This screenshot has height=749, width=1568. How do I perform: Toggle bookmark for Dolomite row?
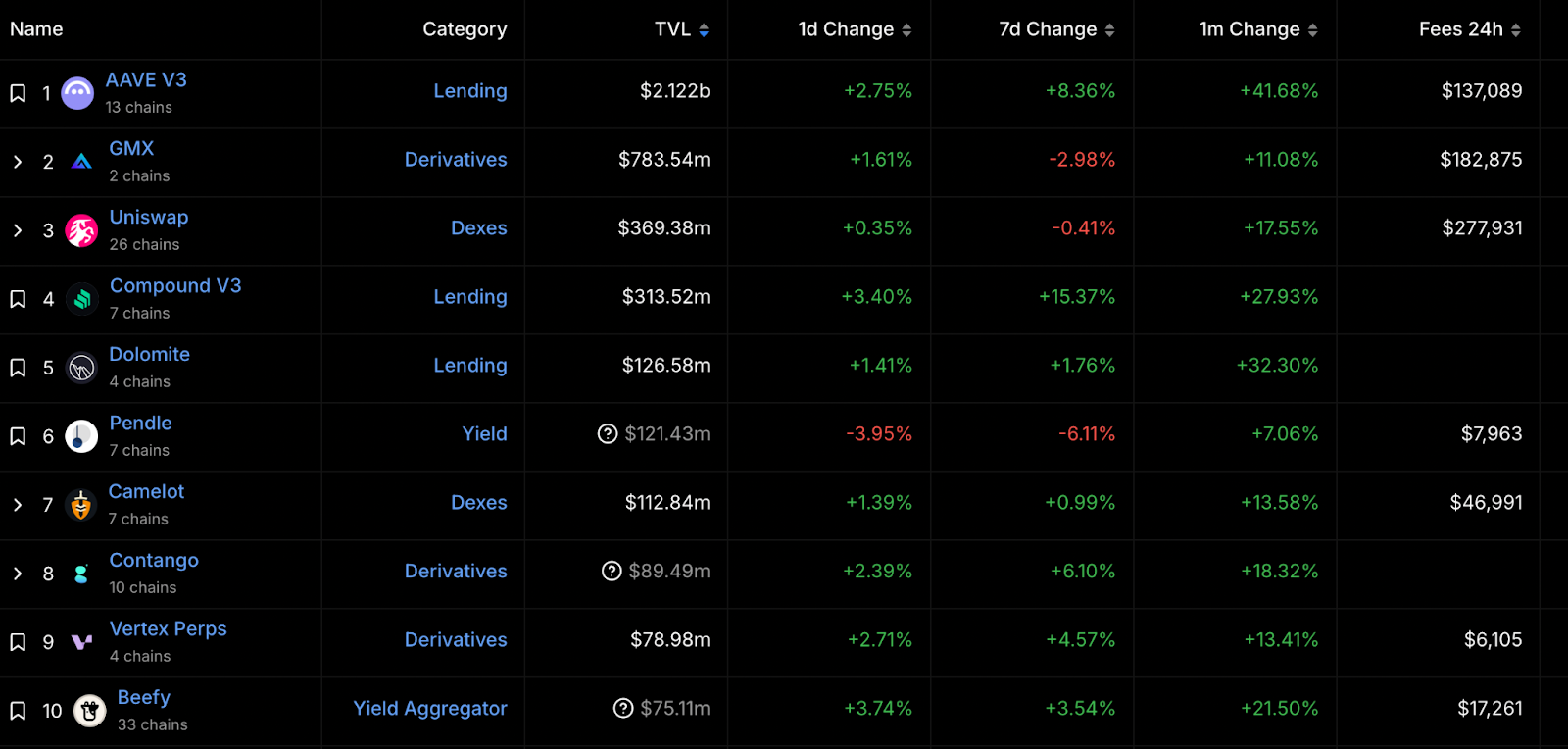[x=18, y=368]
